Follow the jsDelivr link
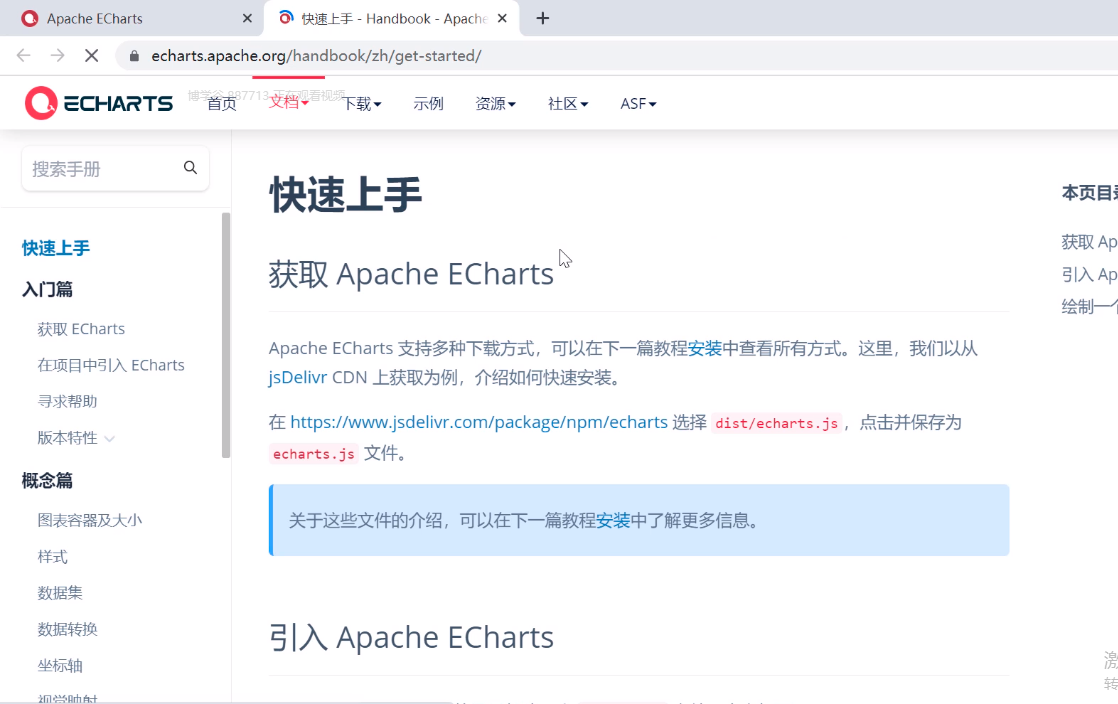 [x=298, y=377]
